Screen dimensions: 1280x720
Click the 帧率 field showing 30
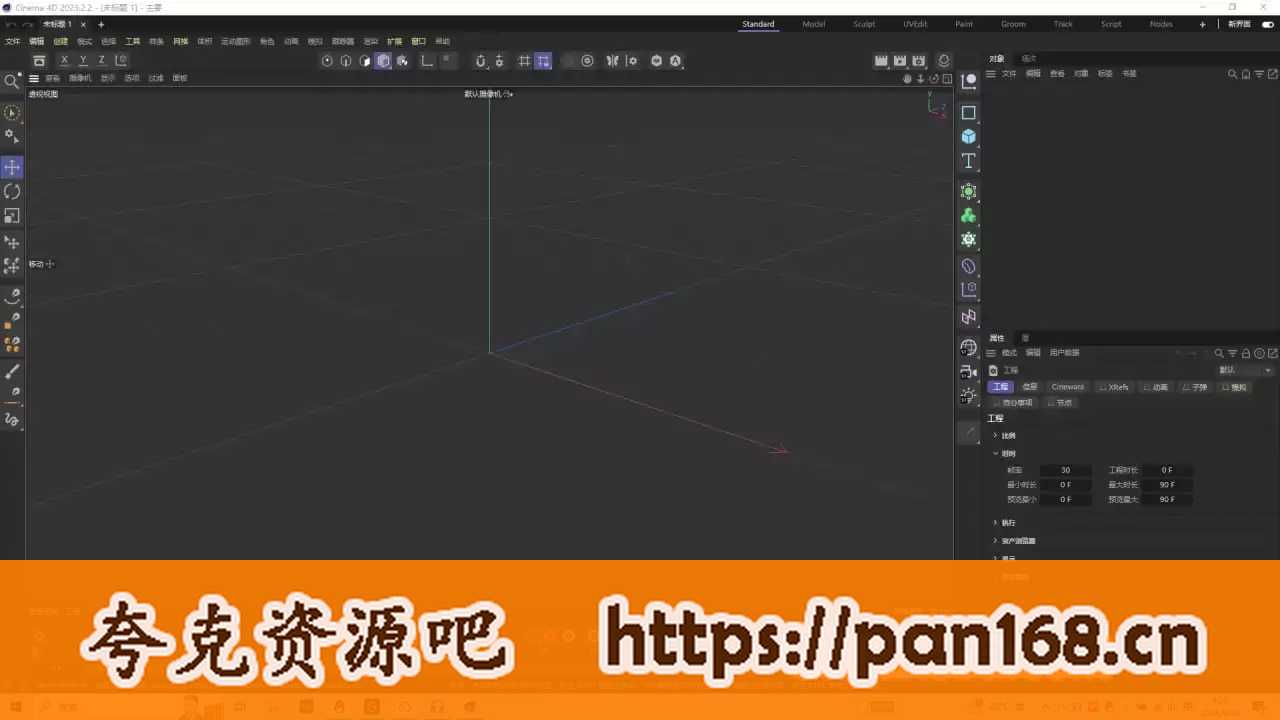coord(1066,470)
